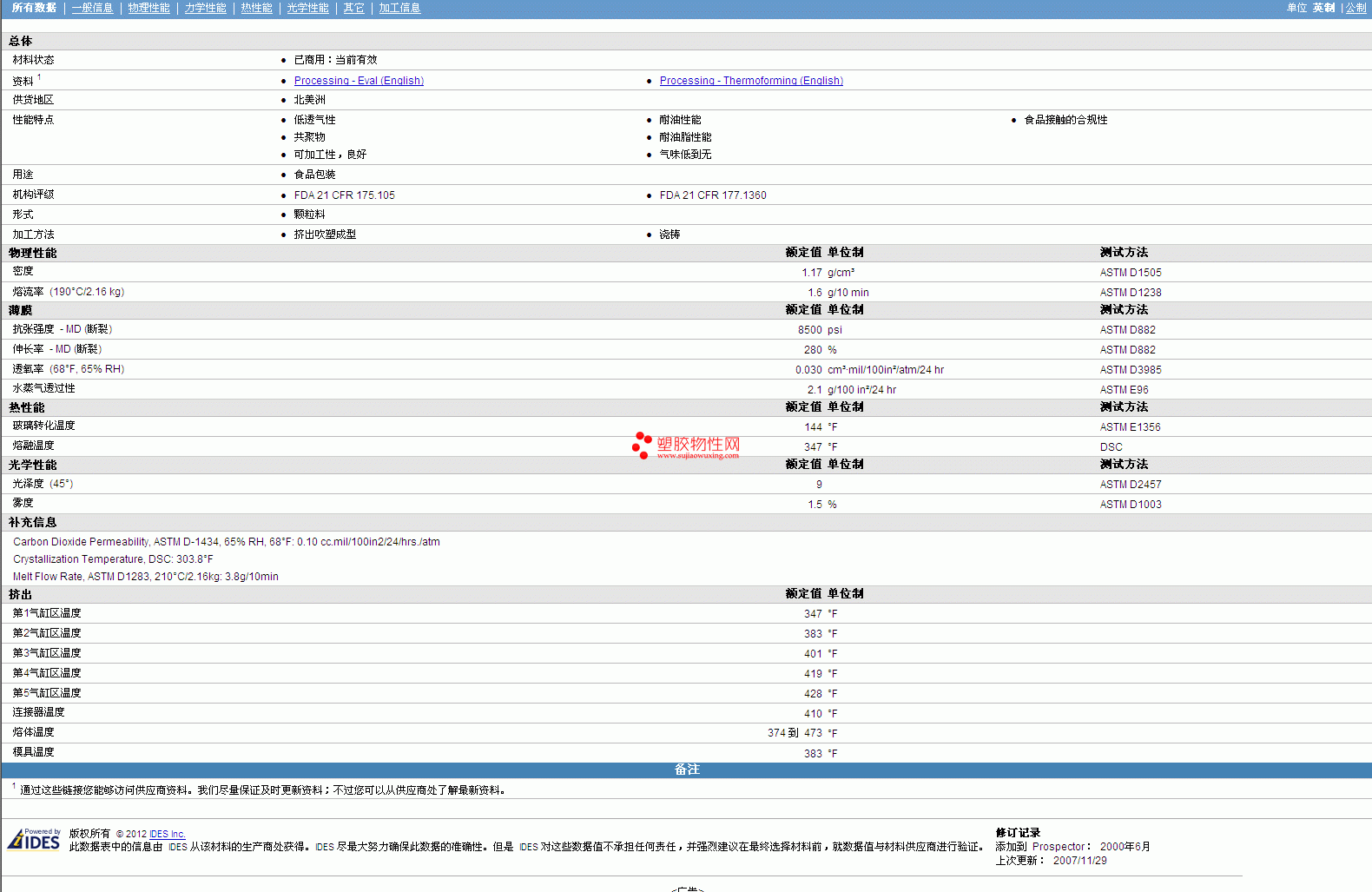Jump to the 加工信息 tab
The width and height of the screenshot is (1372, 892).
[x=399, y=8]
